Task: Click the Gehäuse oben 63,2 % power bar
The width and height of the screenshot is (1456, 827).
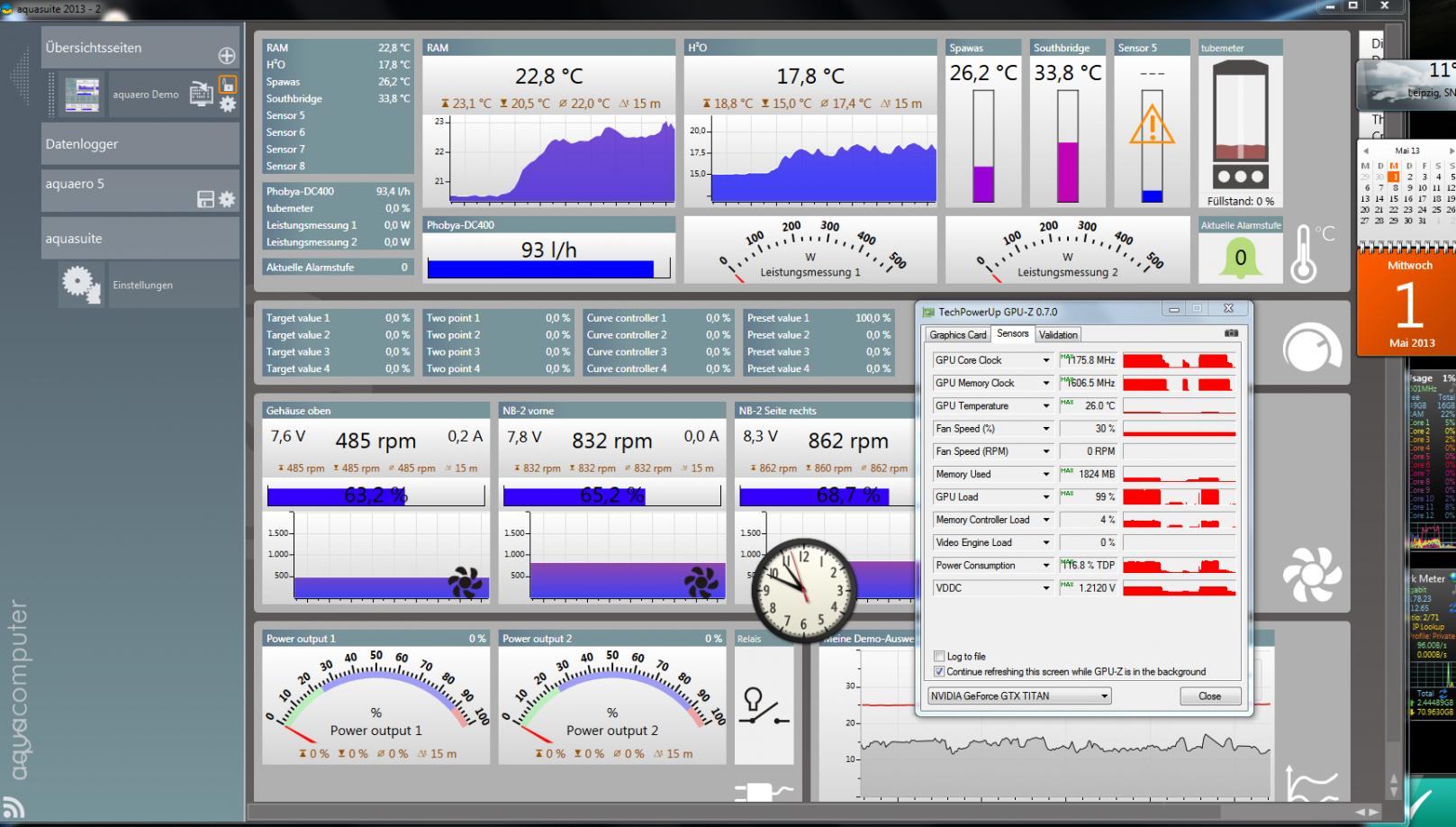Action: [375, 495]
